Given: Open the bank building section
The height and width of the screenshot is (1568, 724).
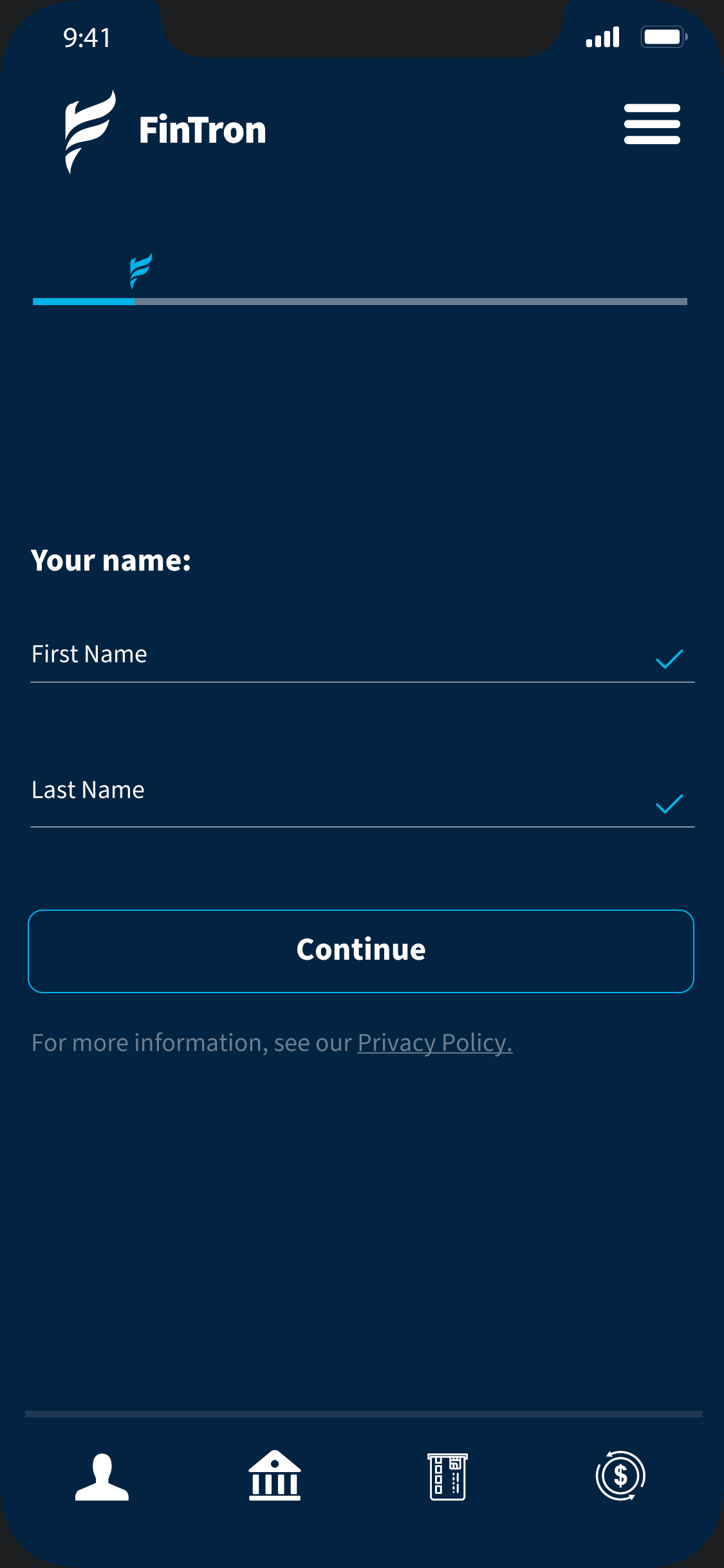Looking at the screenshot, I should [275, 1475].
